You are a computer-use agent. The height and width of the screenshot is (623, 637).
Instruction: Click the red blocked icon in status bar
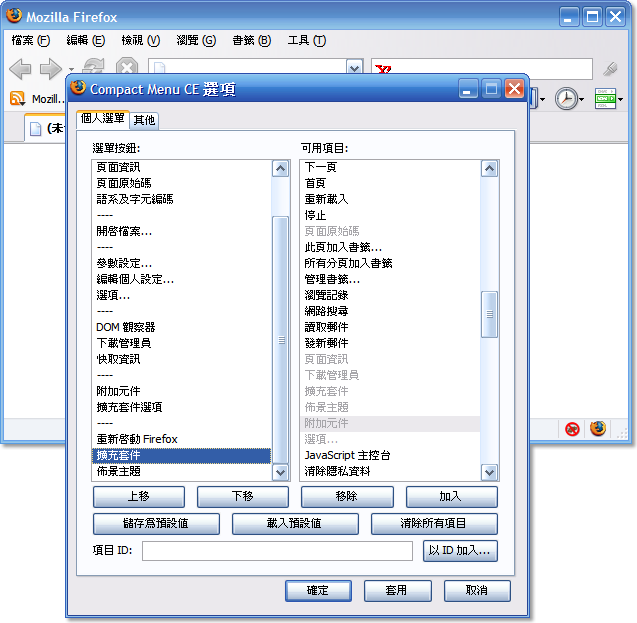click(x=572, y=429)
